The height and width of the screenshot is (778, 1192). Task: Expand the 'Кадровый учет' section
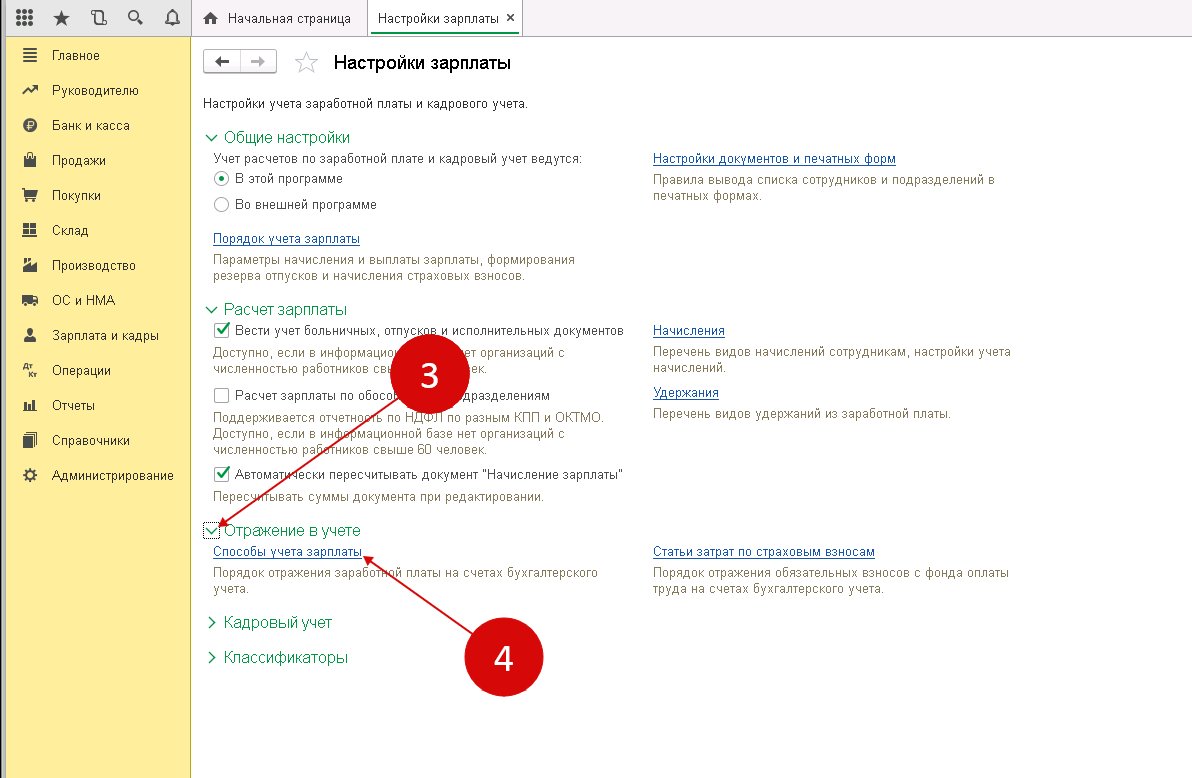point(211,623)
